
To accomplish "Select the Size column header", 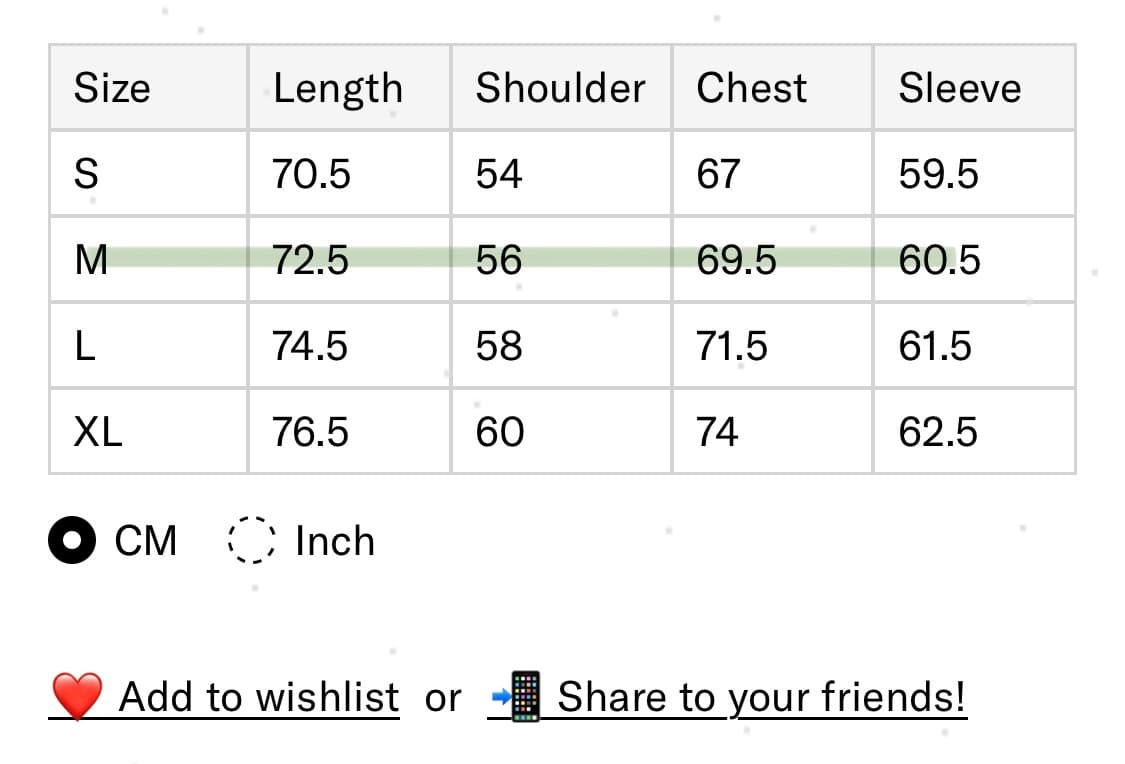I will point(112,88).
